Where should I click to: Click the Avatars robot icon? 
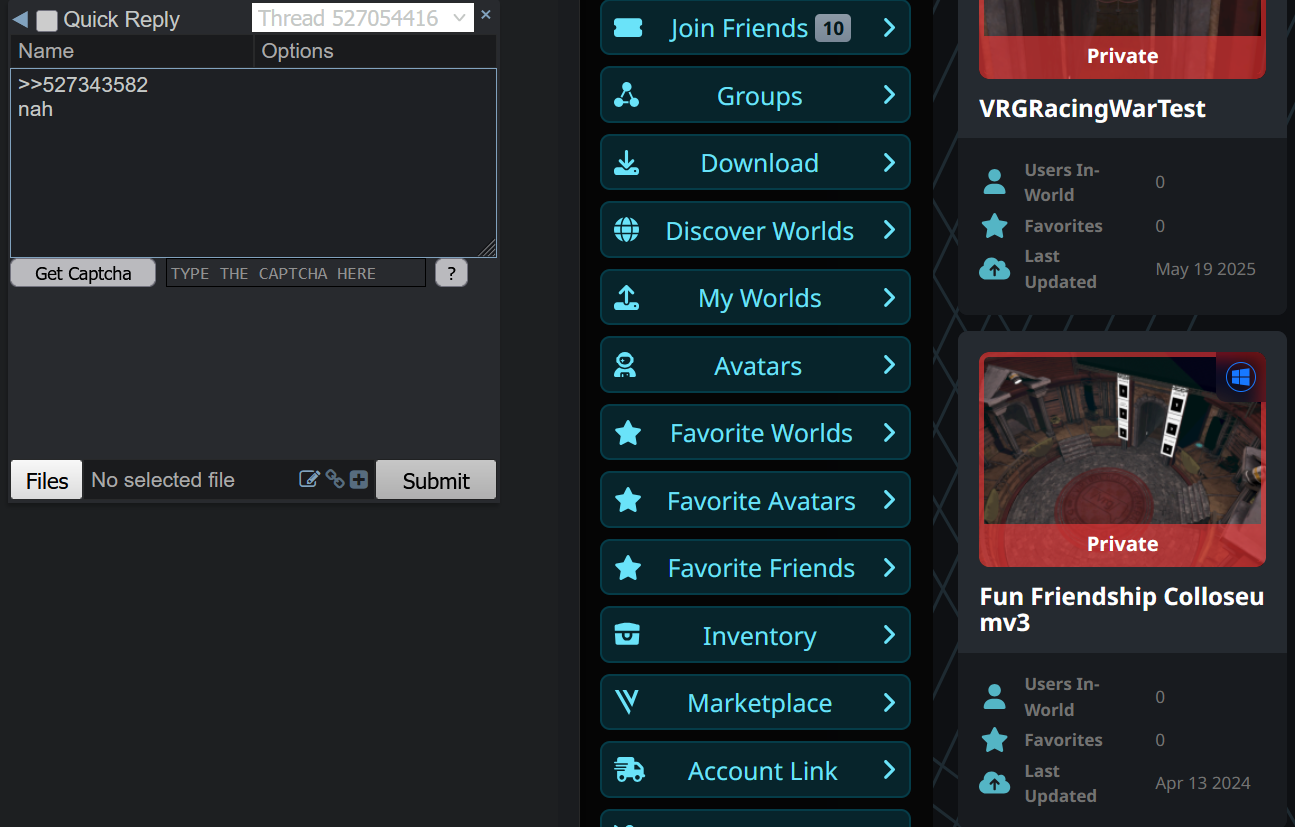627,365
